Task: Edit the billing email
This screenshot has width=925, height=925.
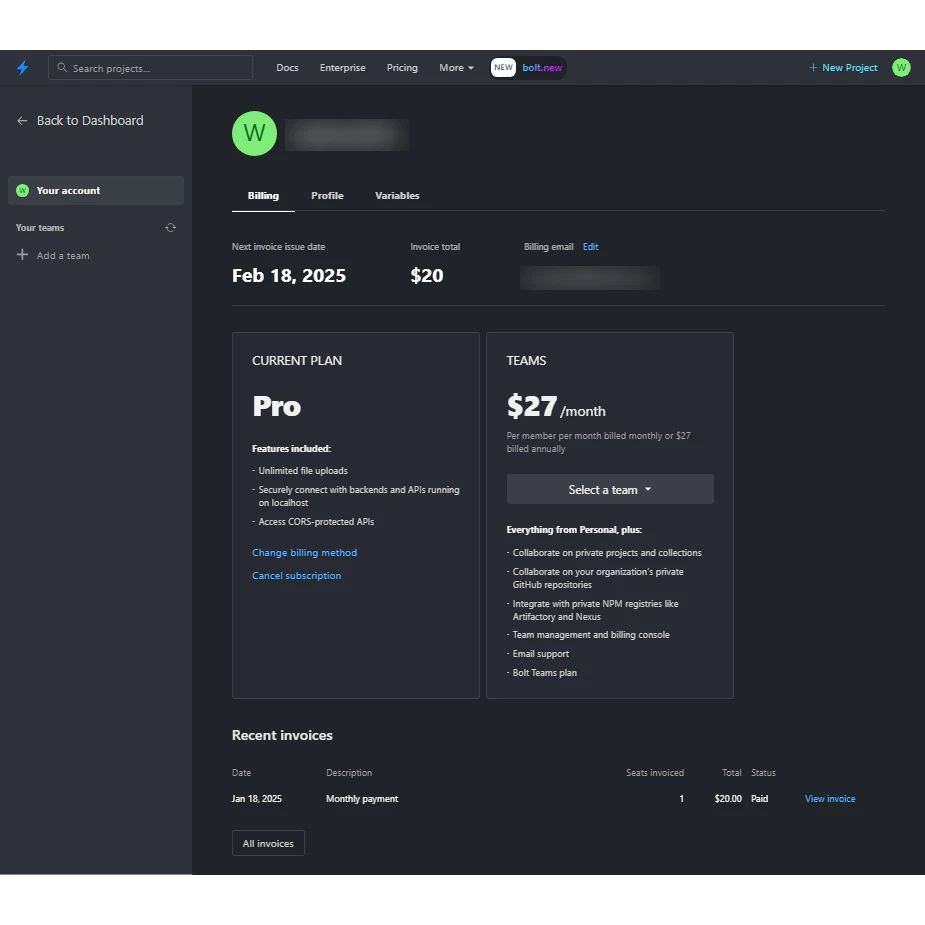Action: pyautogui.click(x=591, y=247)
